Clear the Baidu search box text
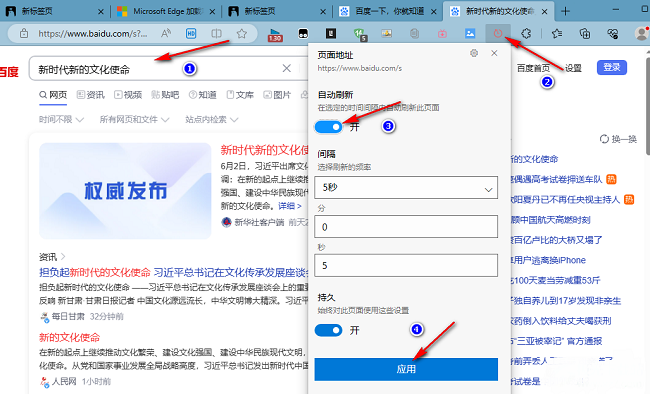650x394 pixels. [x=286, y=68]
